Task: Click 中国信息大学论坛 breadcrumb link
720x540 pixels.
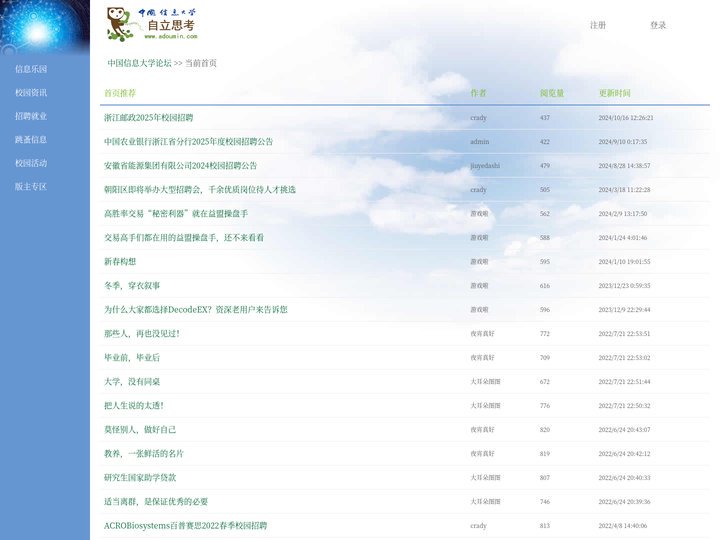Action: point(139,63)
